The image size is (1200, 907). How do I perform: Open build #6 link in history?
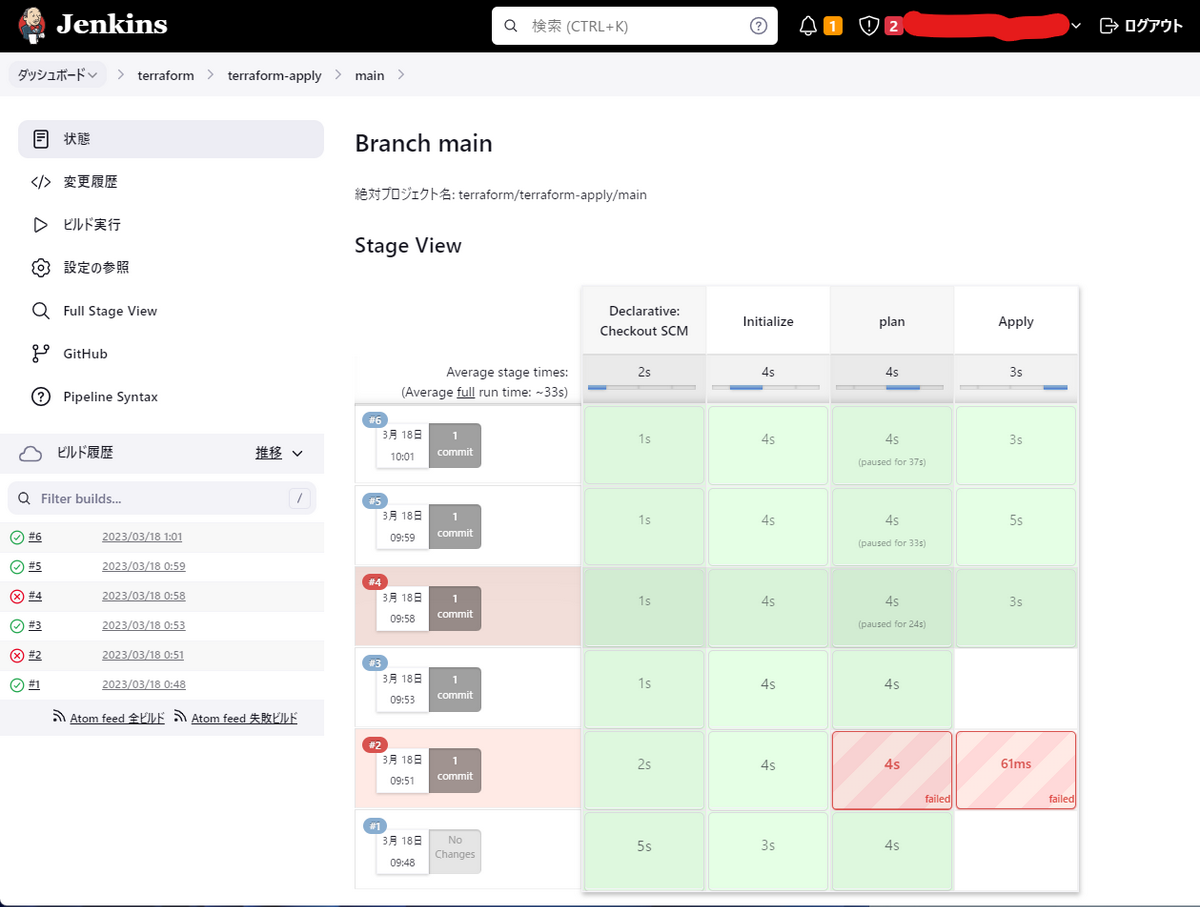35,537
